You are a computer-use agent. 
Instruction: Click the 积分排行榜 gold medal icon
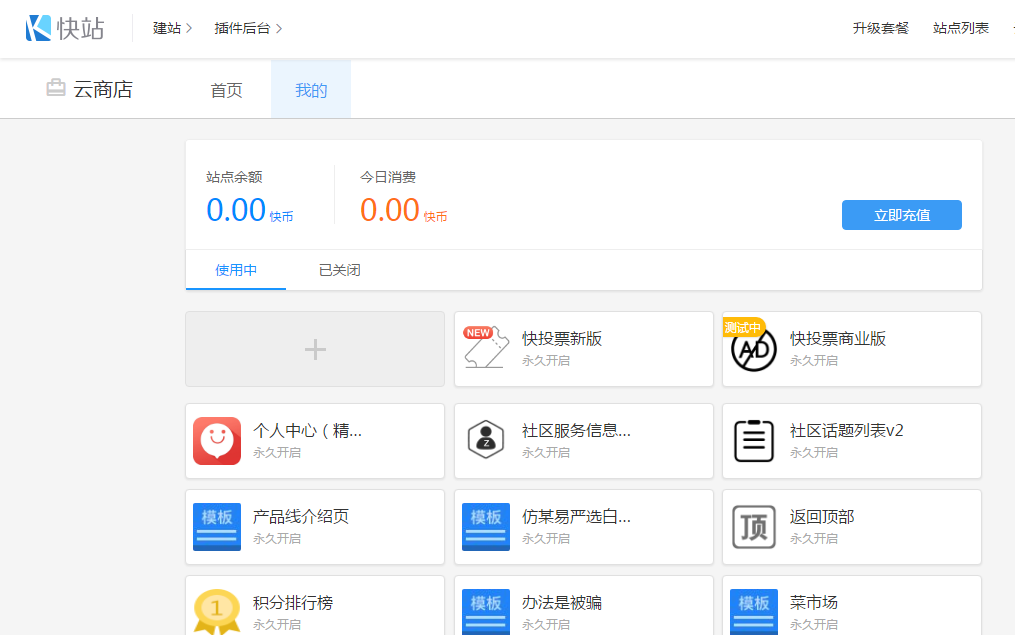[x=217, y=611]
